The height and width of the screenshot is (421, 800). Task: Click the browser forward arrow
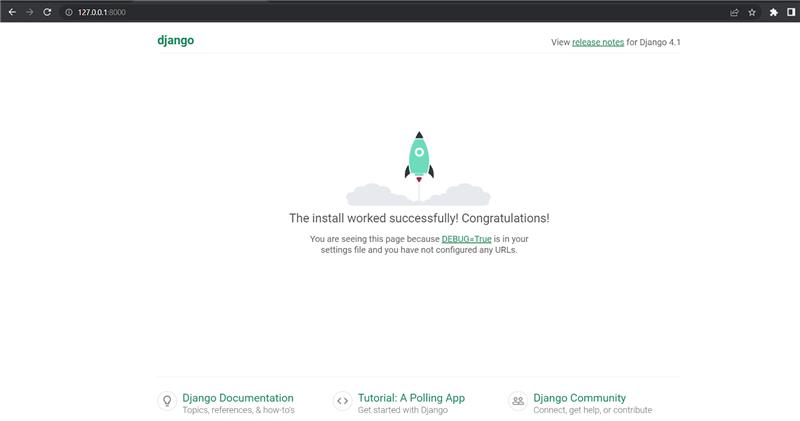[x=29, y=12]
